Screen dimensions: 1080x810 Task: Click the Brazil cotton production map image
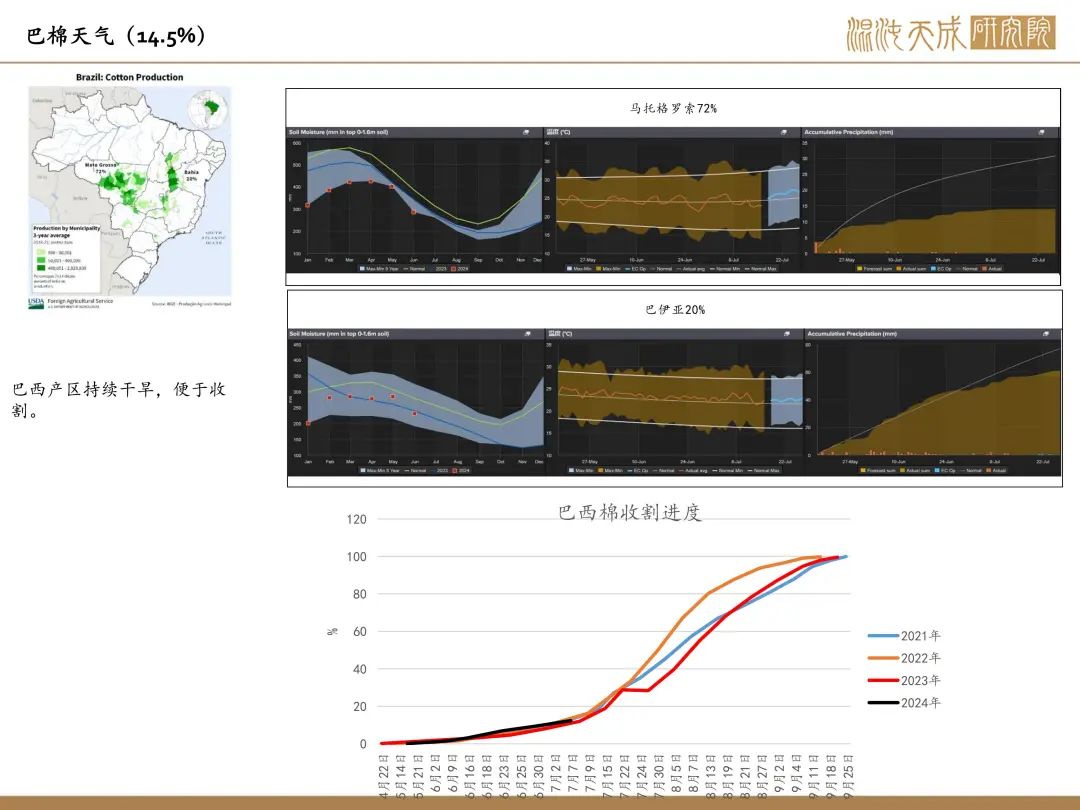click(x=129, y=191)
